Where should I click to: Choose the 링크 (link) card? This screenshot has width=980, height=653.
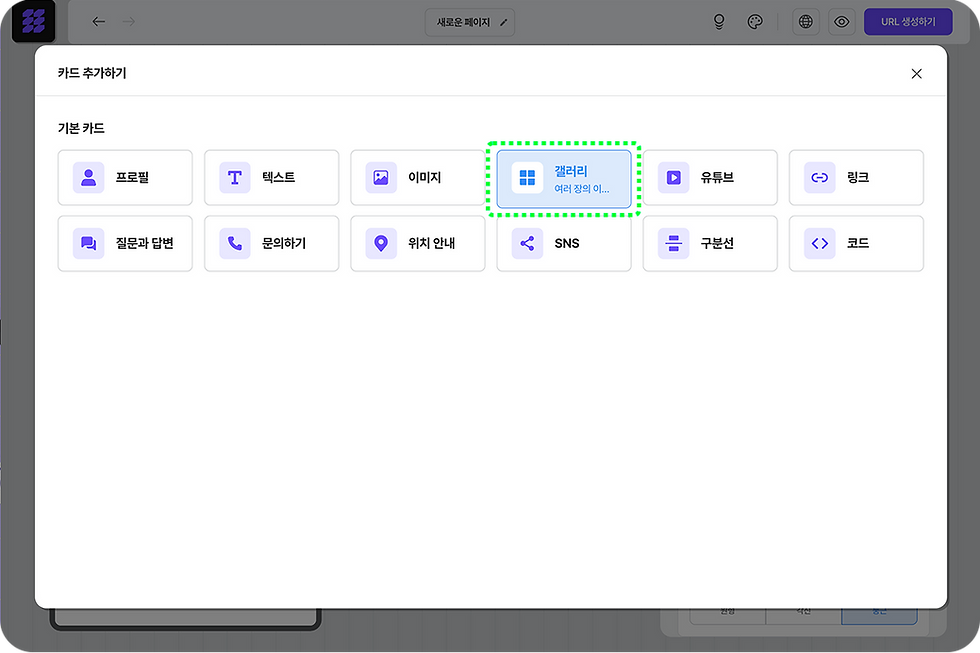856,177
